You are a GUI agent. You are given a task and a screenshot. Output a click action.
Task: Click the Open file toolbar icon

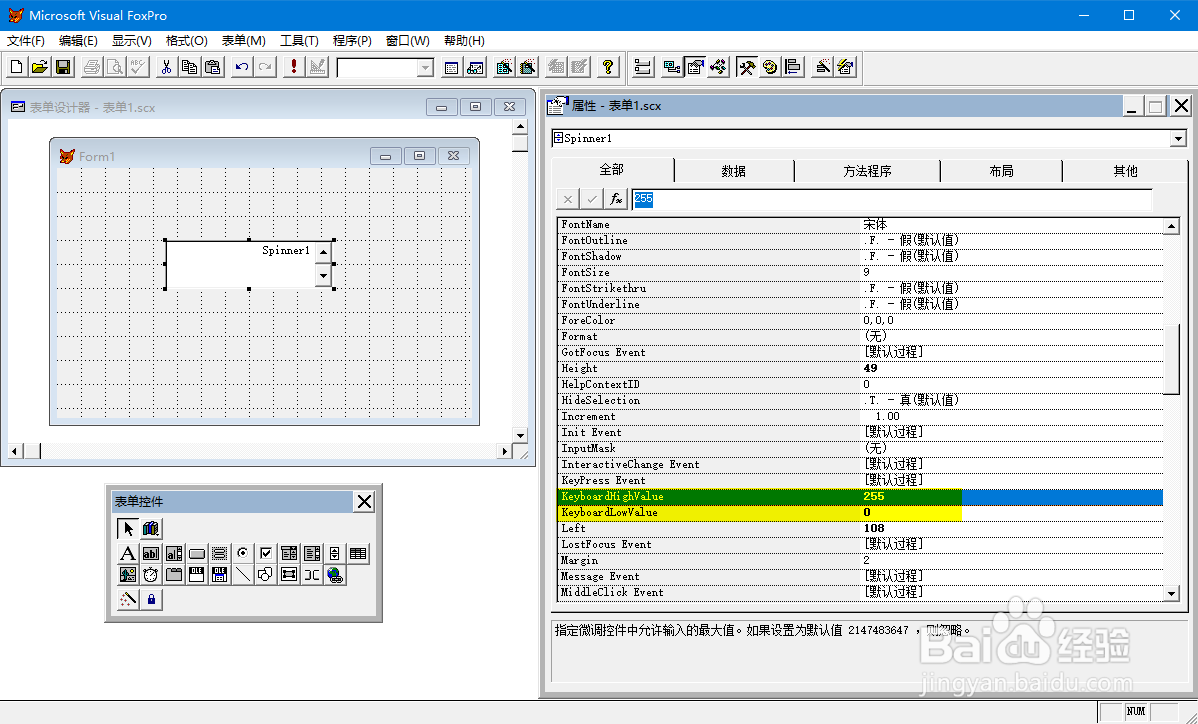click(x=40, y=67)
